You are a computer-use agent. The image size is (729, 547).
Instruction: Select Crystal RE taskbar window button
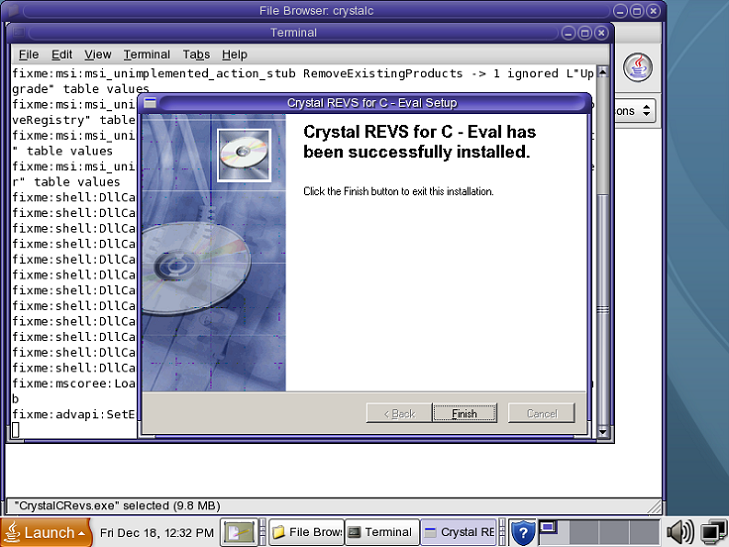tap(459, 532)
